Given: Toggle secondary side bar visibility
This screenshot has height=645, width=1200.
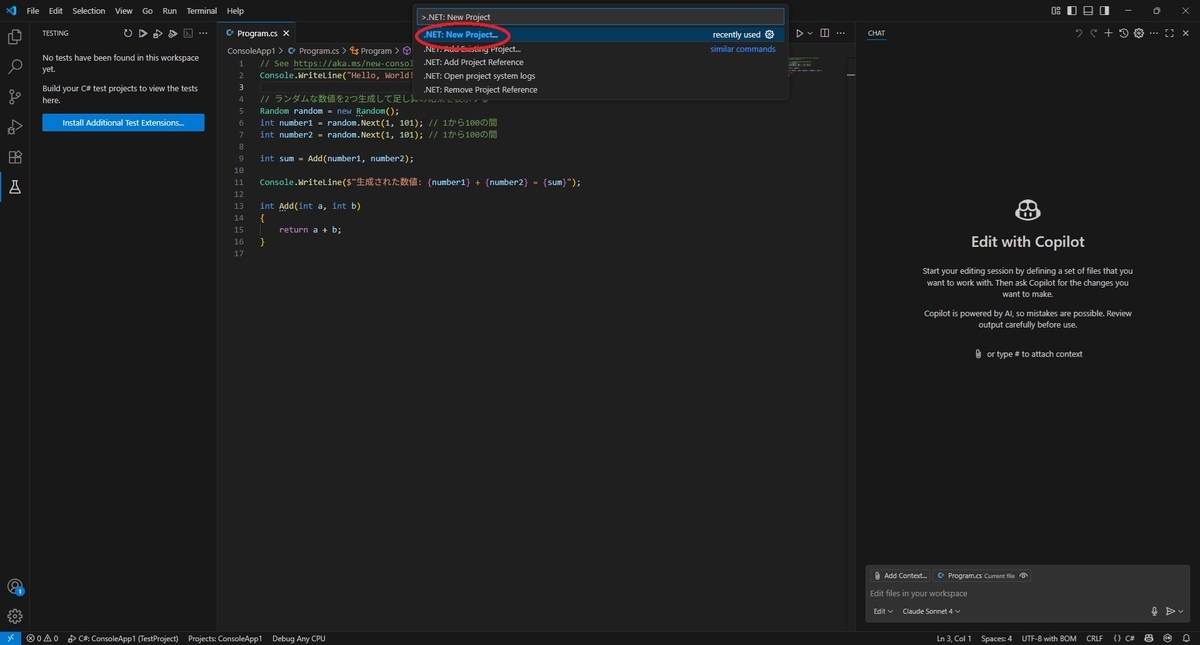Looking at the screenshot, I should (1103, 11).
